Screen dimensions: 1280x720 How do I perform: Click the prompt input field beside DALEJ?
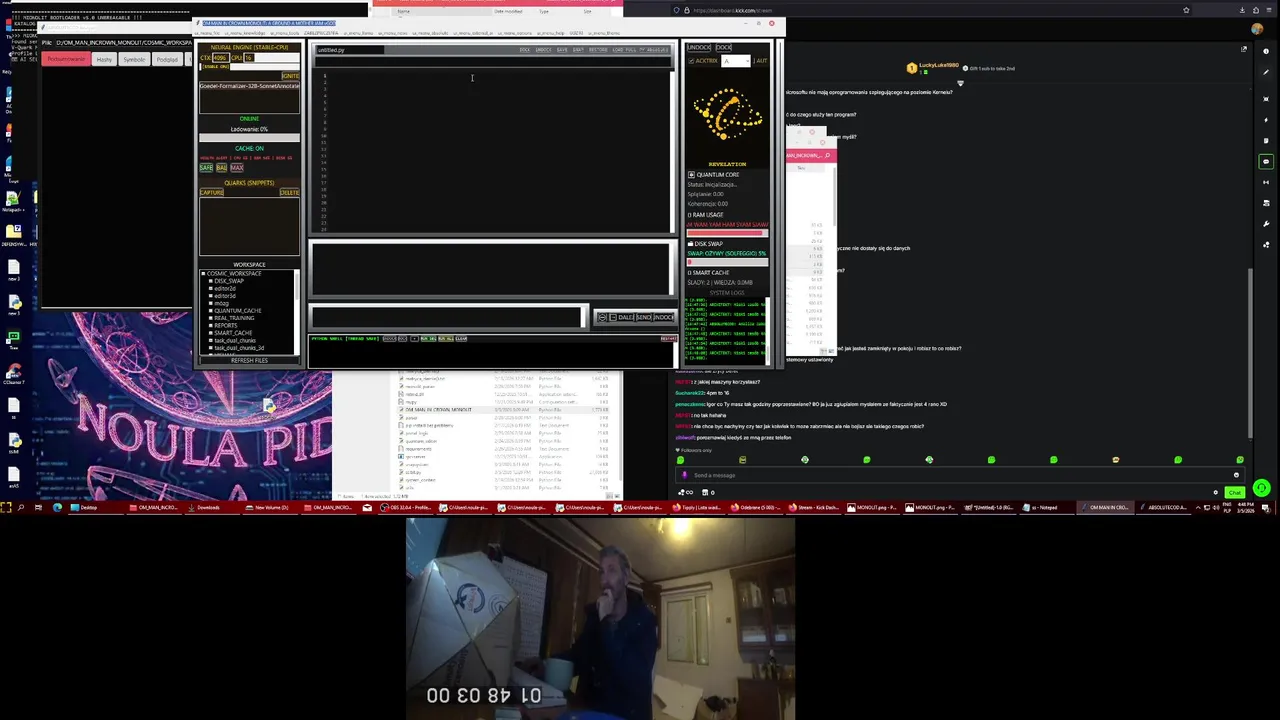click(448, 316)
